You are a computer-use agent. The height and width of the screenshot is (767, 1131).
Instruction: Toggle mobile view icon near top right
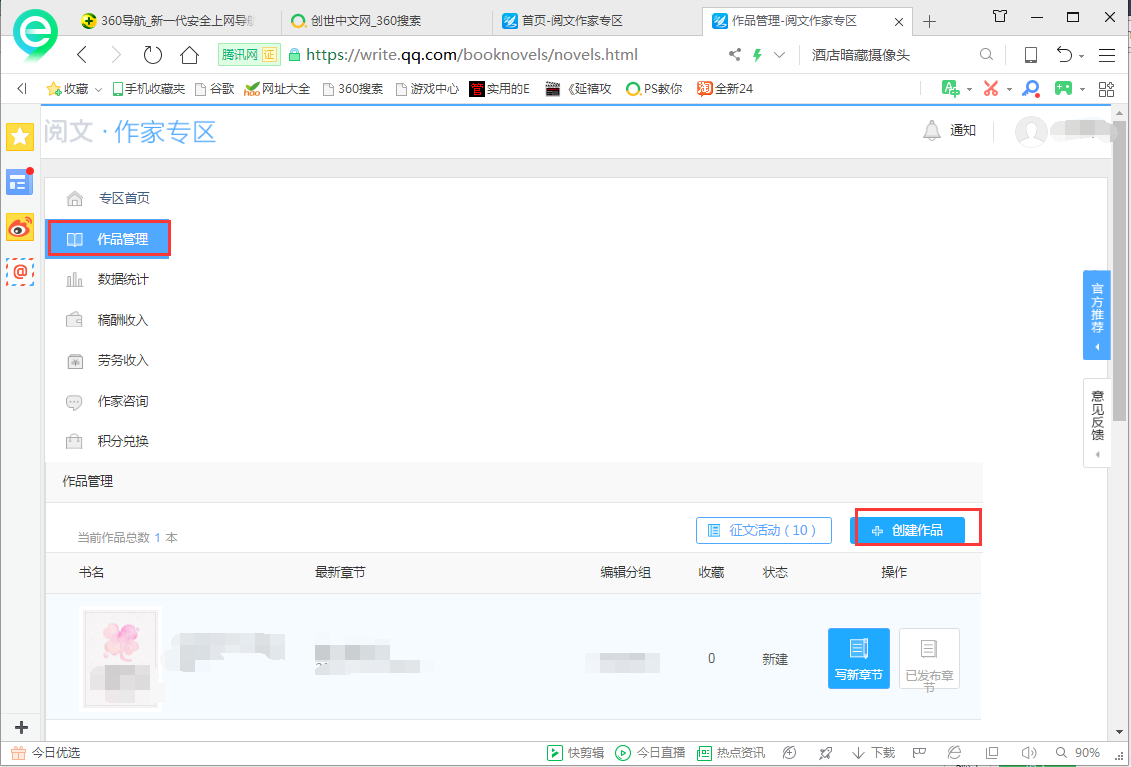(x=1030, y=54)
